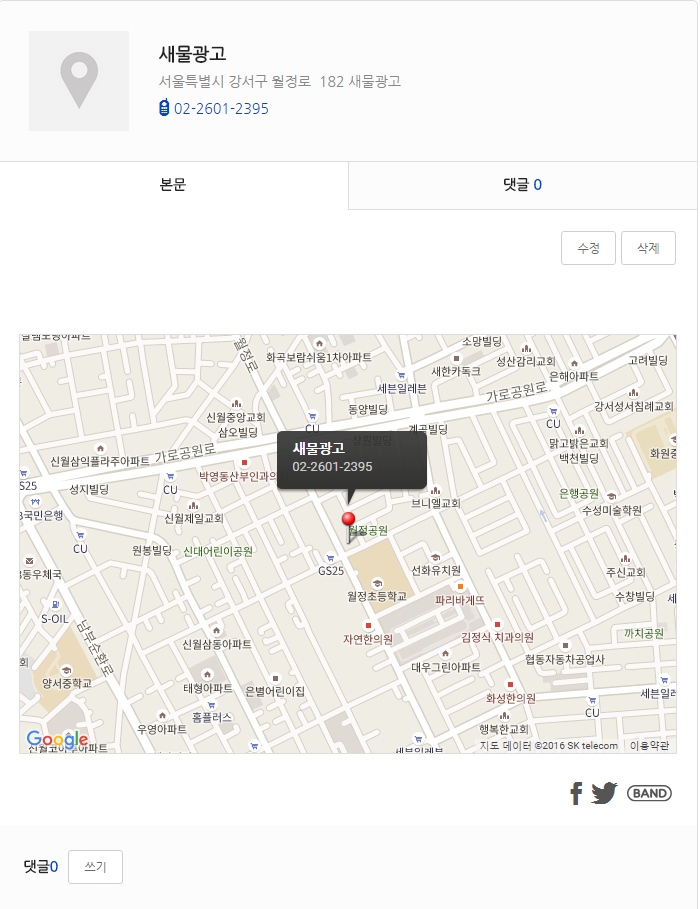Image resolution: width=700 pixels, height=909 pixels.
Task: Click 은별어린이집 marker on map
Action: [275, 678]
